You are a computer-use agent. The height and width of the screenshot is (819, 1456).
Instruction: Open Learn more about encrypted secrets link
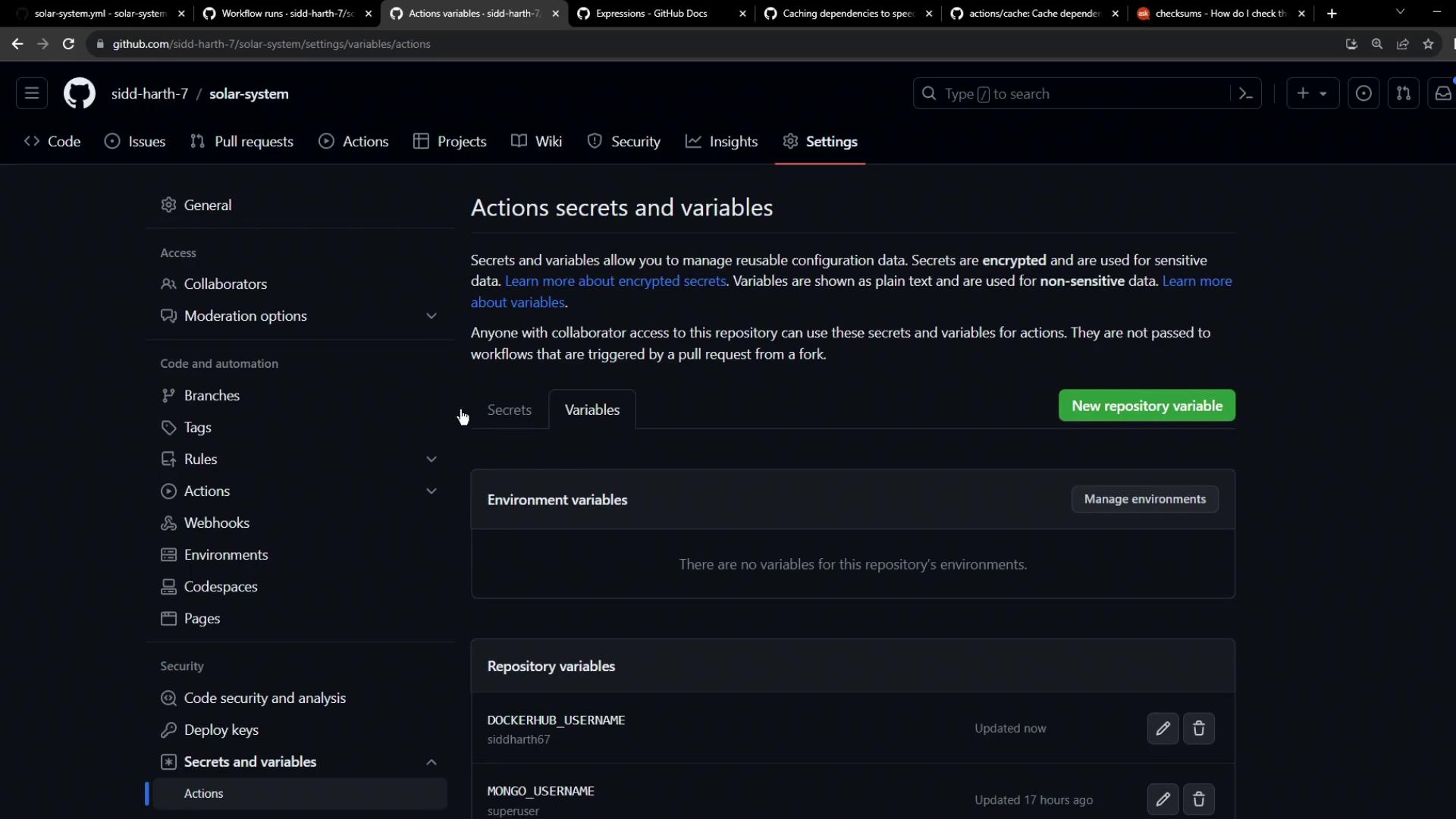615,281
